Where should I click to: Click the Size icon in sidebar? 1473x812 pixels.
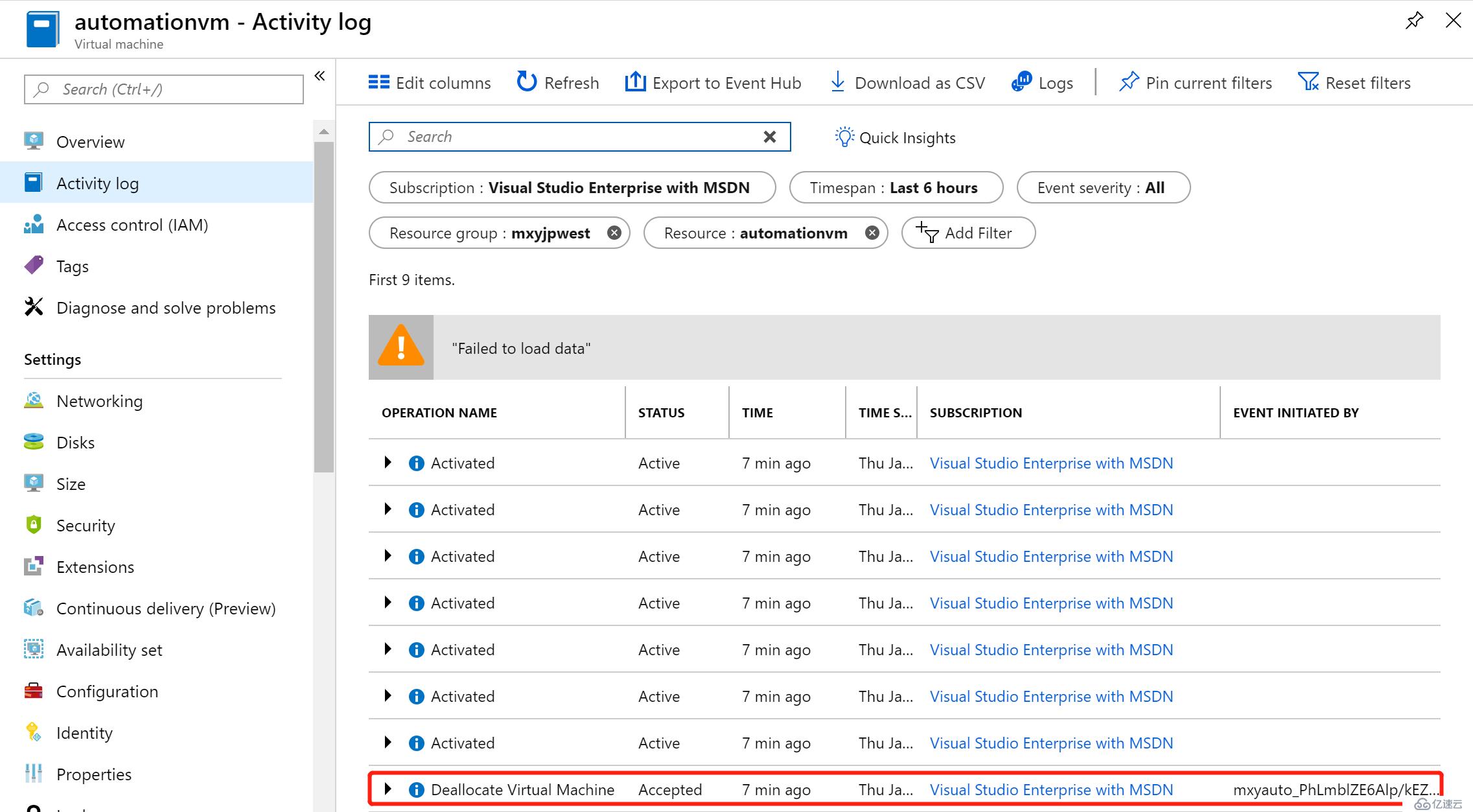click(34, 483)
